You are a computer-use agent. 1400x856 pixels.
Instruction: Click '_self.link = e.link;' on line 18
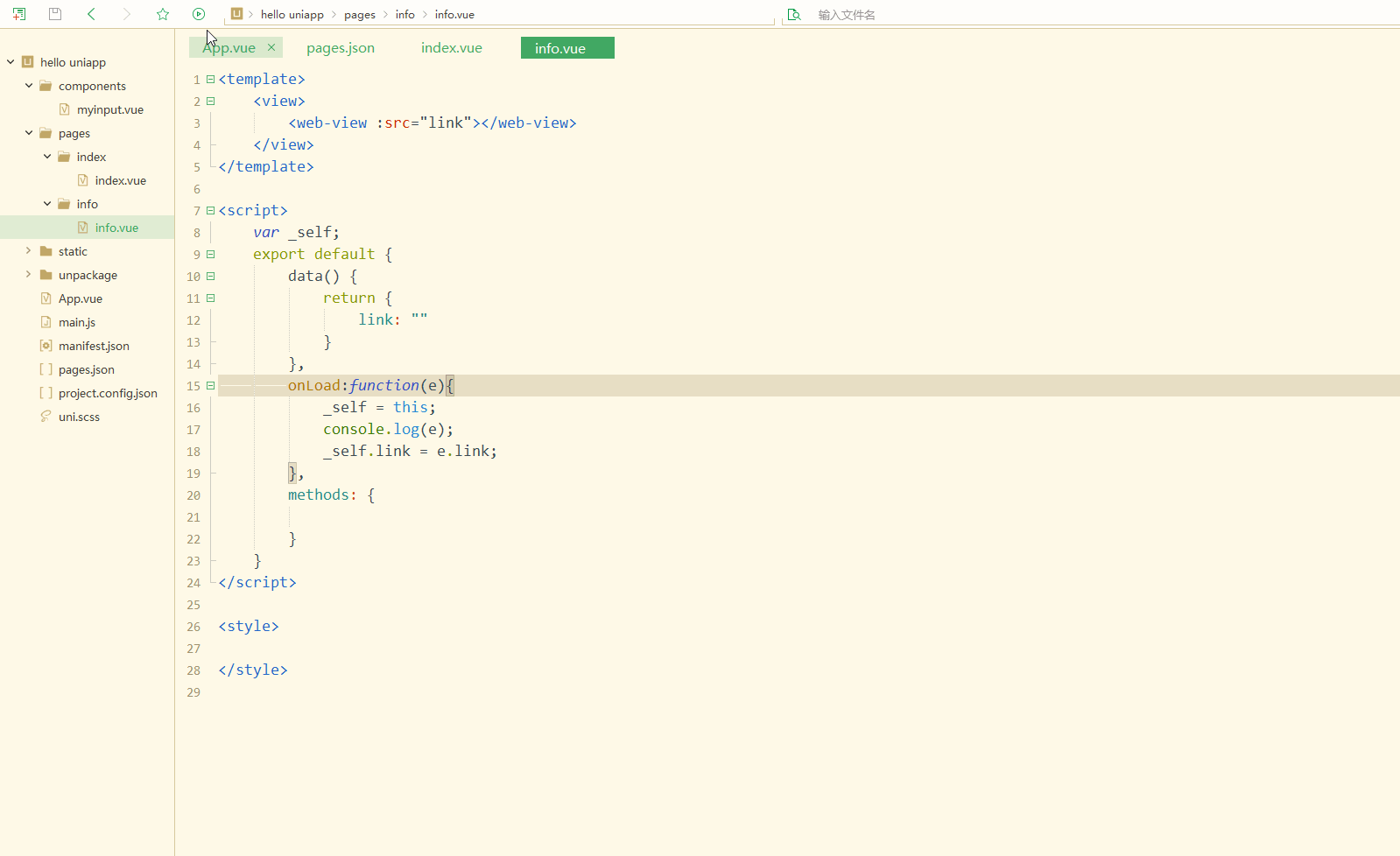(410, 452)
